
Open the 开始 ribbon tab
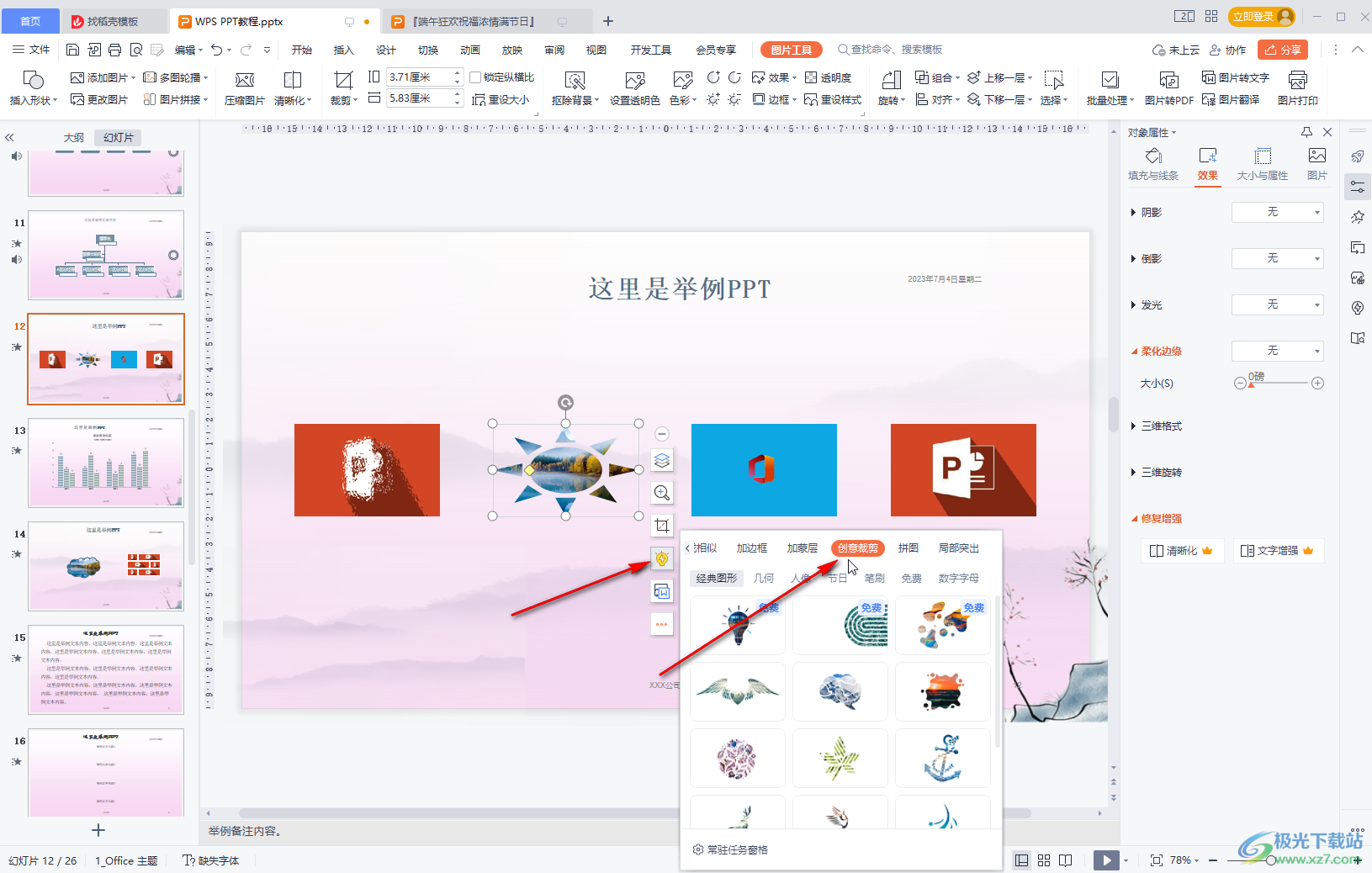pos(302,50)
